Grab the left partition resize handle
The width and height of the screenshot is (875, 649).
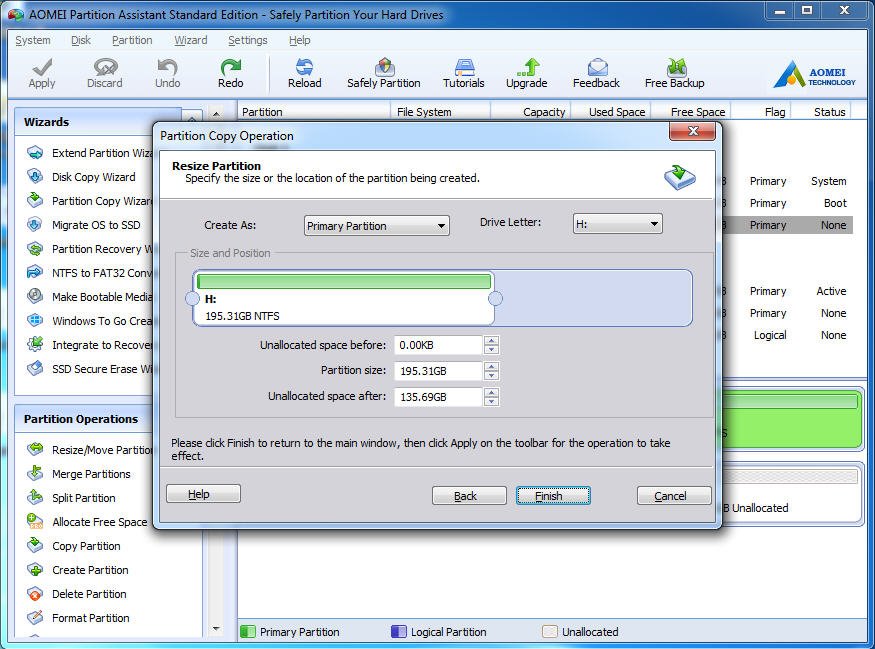(192, 299)
